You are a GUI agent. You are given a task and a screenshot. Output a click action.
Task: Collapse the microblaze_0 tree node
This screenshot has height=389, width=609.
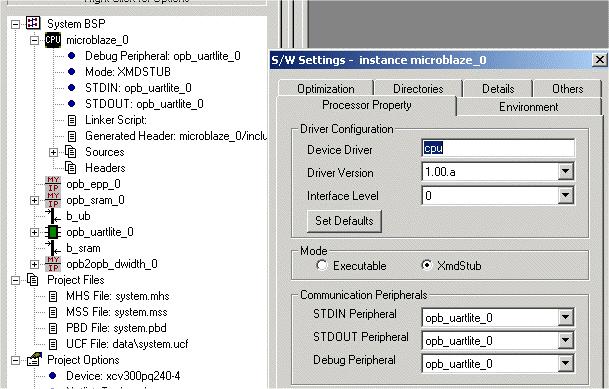pyautogui.click(x=35, y=40)
